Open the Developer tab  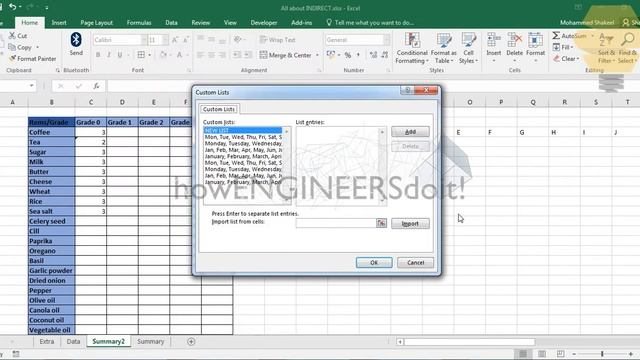[x=264, y=23]
